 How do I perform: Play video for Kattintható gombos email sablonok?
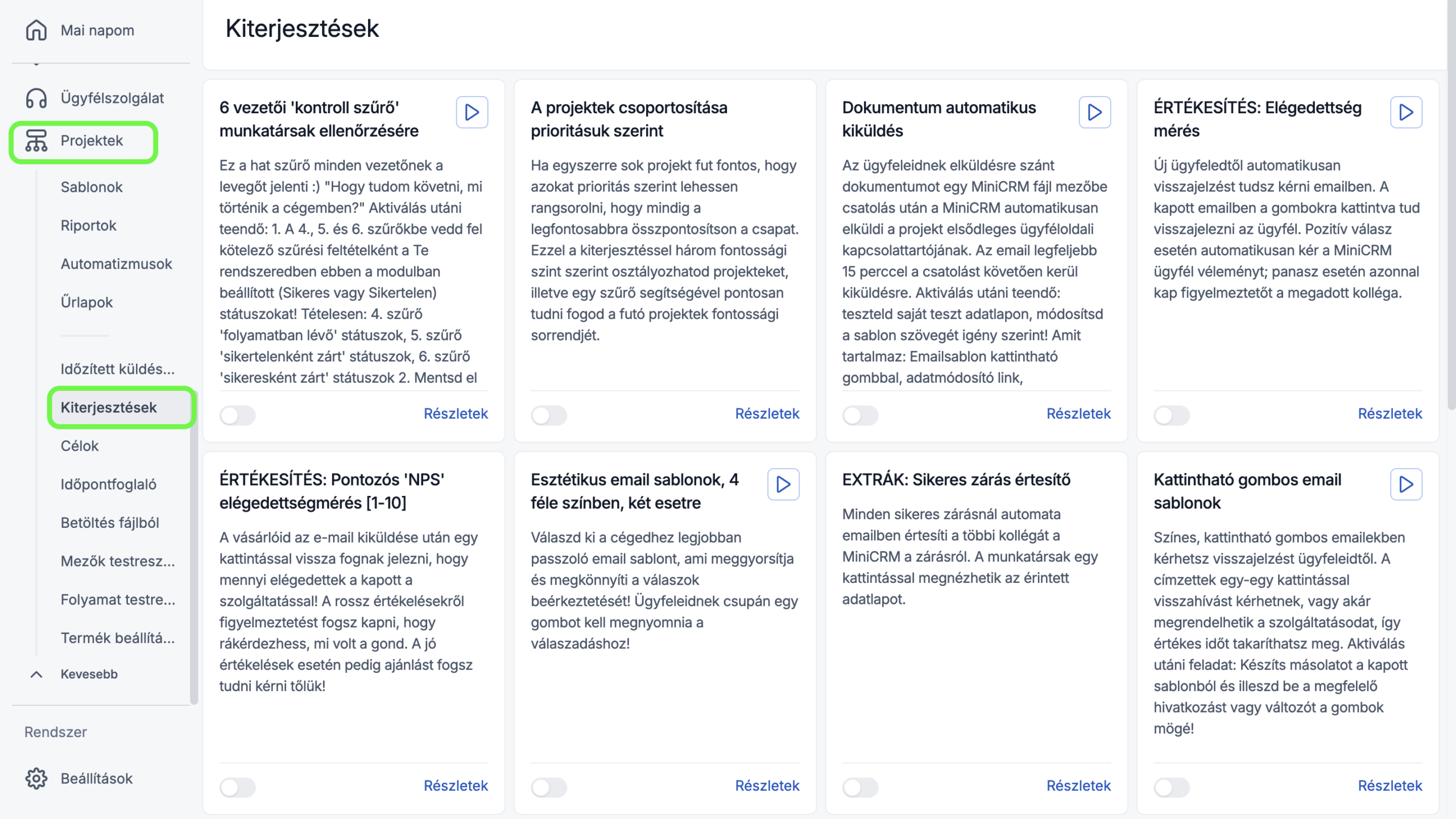click(1406, 484)
